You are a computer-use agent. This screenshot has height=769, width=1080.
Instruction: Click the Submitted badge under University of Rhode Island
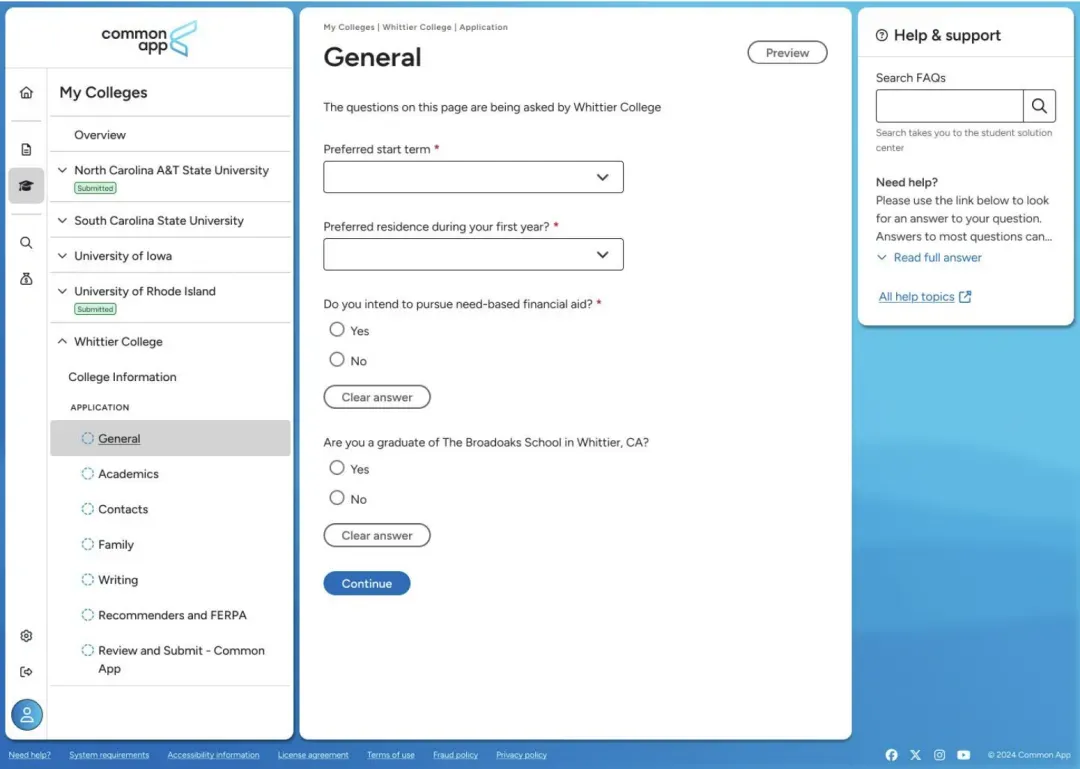(x=95, y=309)
